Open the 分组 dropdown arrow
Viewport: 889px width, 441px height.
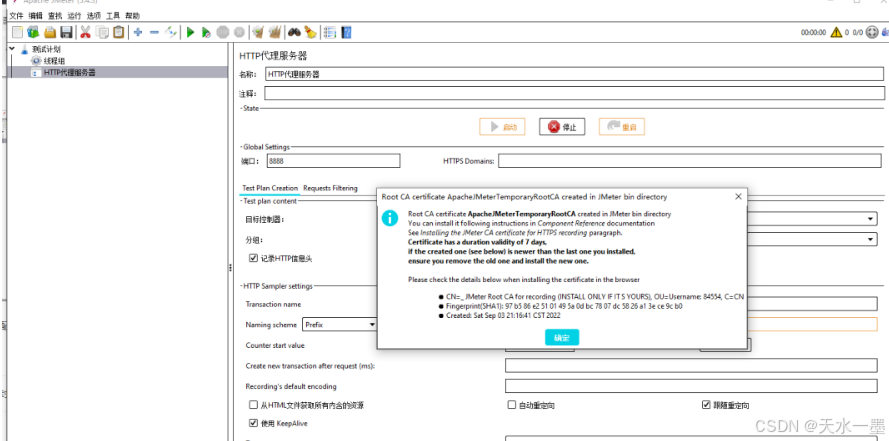tap(870, 240)
